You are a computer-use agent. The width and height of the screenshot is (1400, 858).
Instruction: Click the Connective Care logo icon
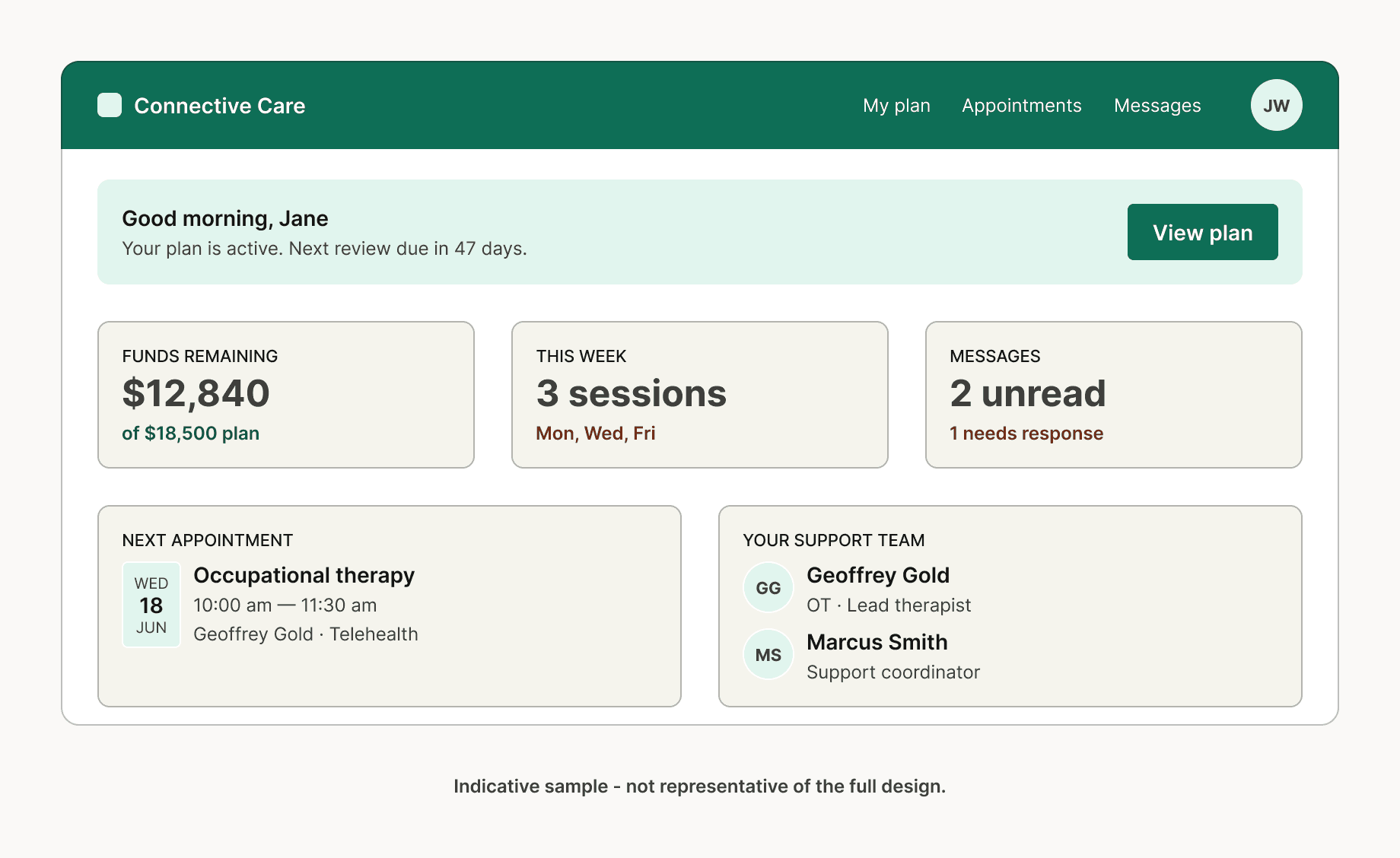click(x=109, y=106)
